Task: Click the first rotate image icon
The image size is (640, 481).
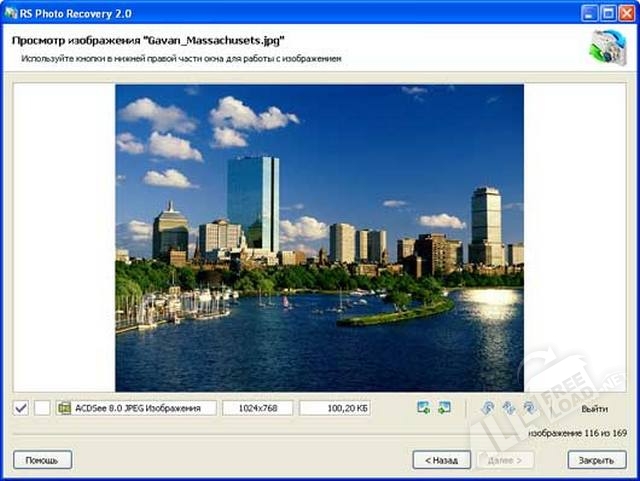Action: point(488,408)
